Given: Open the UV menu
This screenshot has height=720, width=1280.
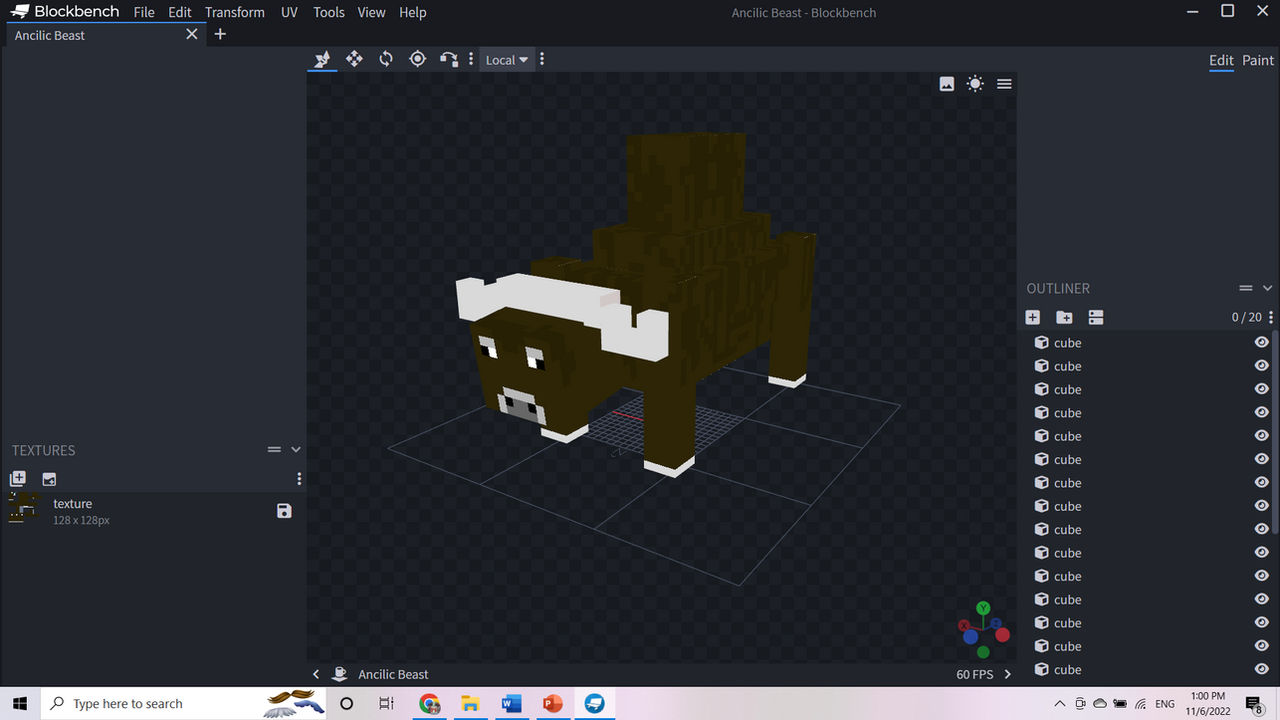Looking at the screenshot, I should pos(289,12).
